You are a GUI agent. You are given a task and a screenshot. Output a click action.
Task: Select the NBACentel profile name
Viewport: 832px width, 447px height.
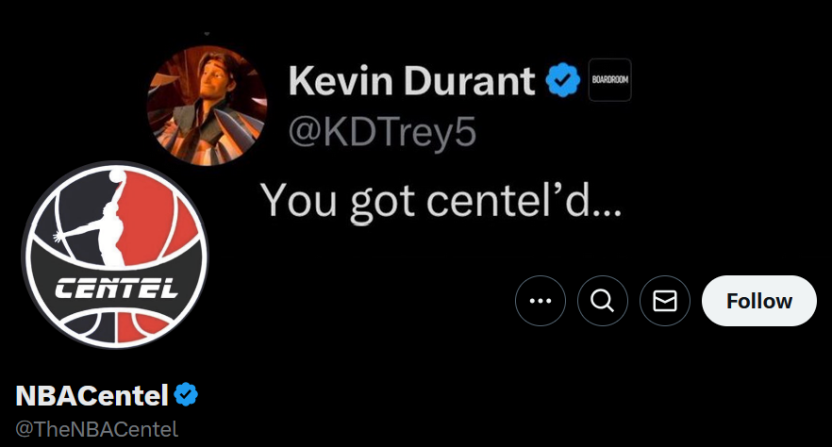coord(91,396)
